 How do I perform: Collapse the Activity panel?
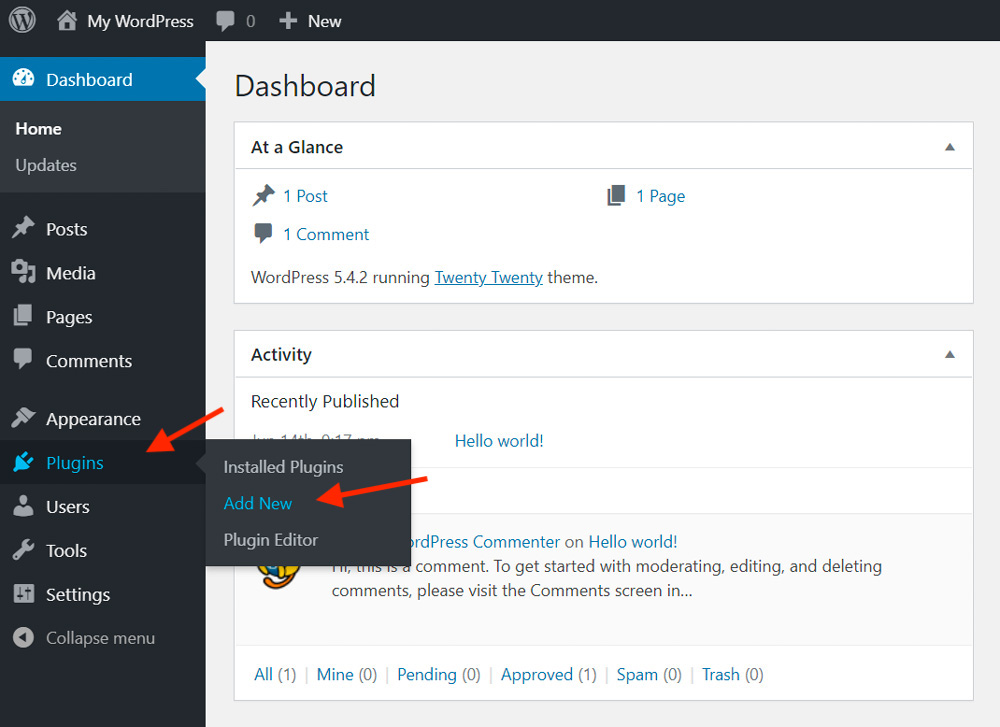click(x=950, y=355)
